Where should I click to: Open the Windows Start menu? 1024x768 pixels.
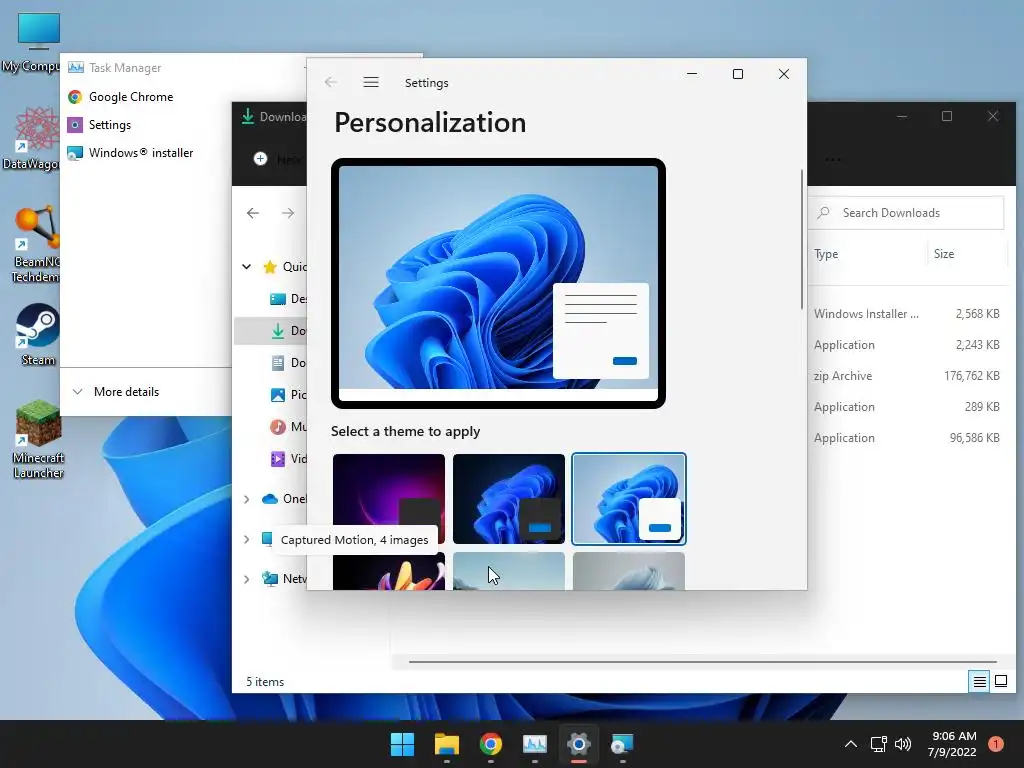[402, 744]
